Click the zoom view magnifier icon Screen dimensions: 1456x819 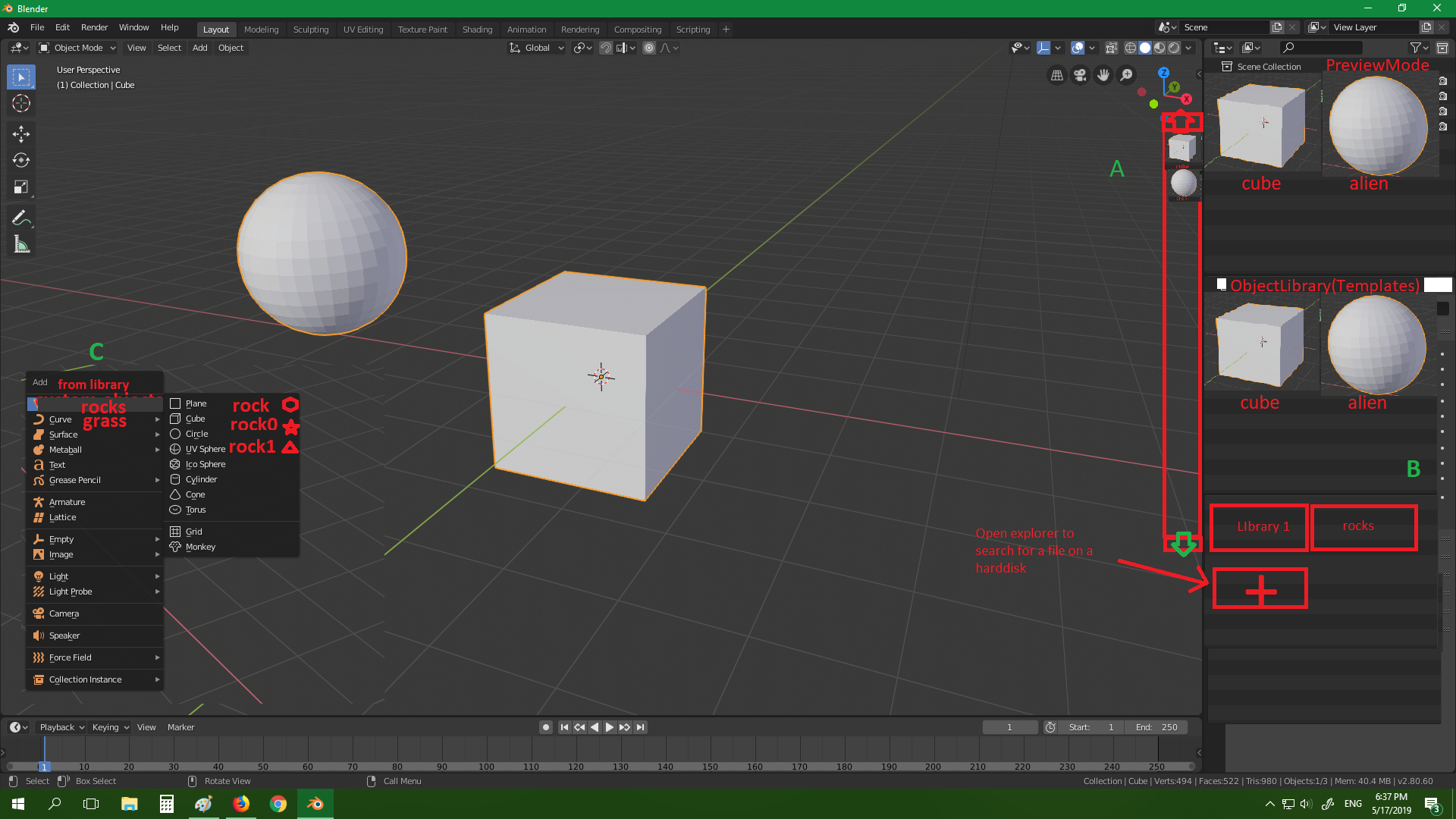point(1127,75)
